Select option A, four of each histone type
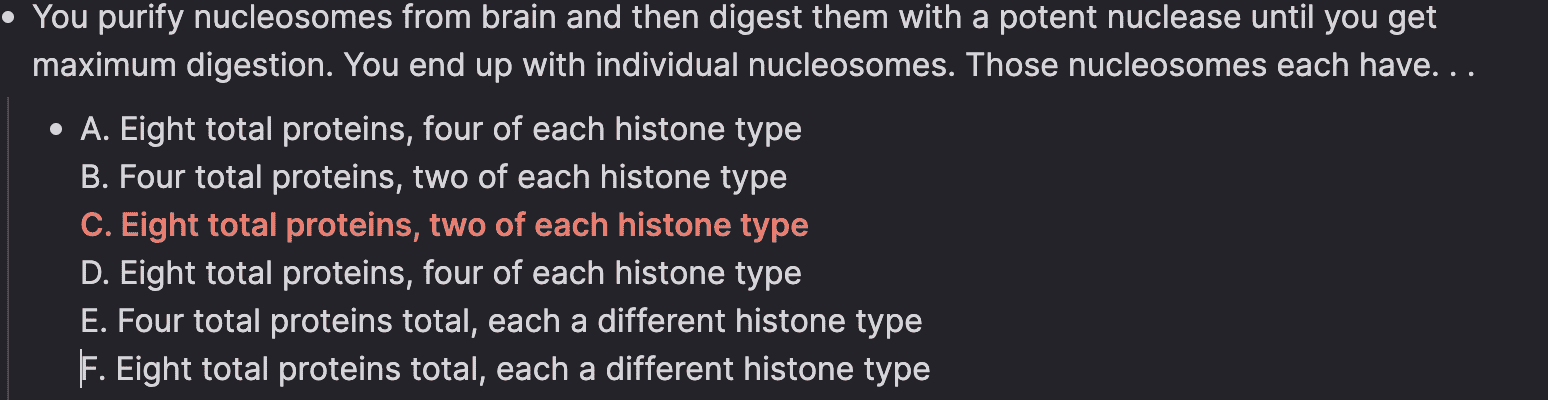The image size is (1548, 400). pyautogui.click(x=441, y=130)
